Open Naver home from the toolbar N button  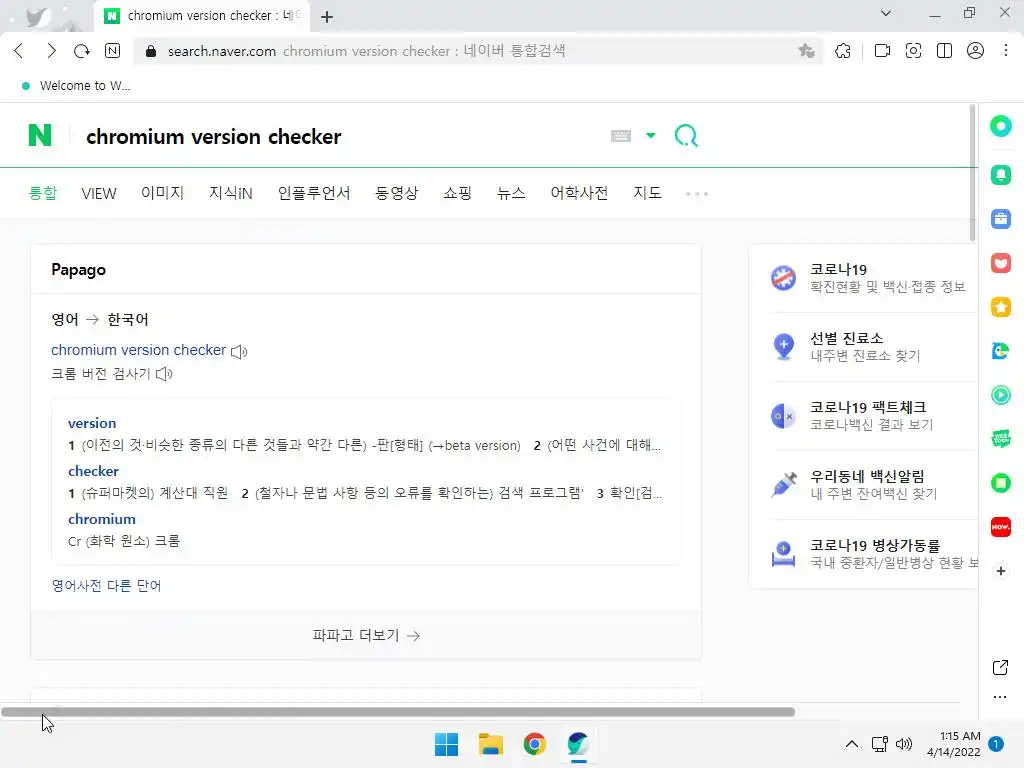(x=112, y=51)
